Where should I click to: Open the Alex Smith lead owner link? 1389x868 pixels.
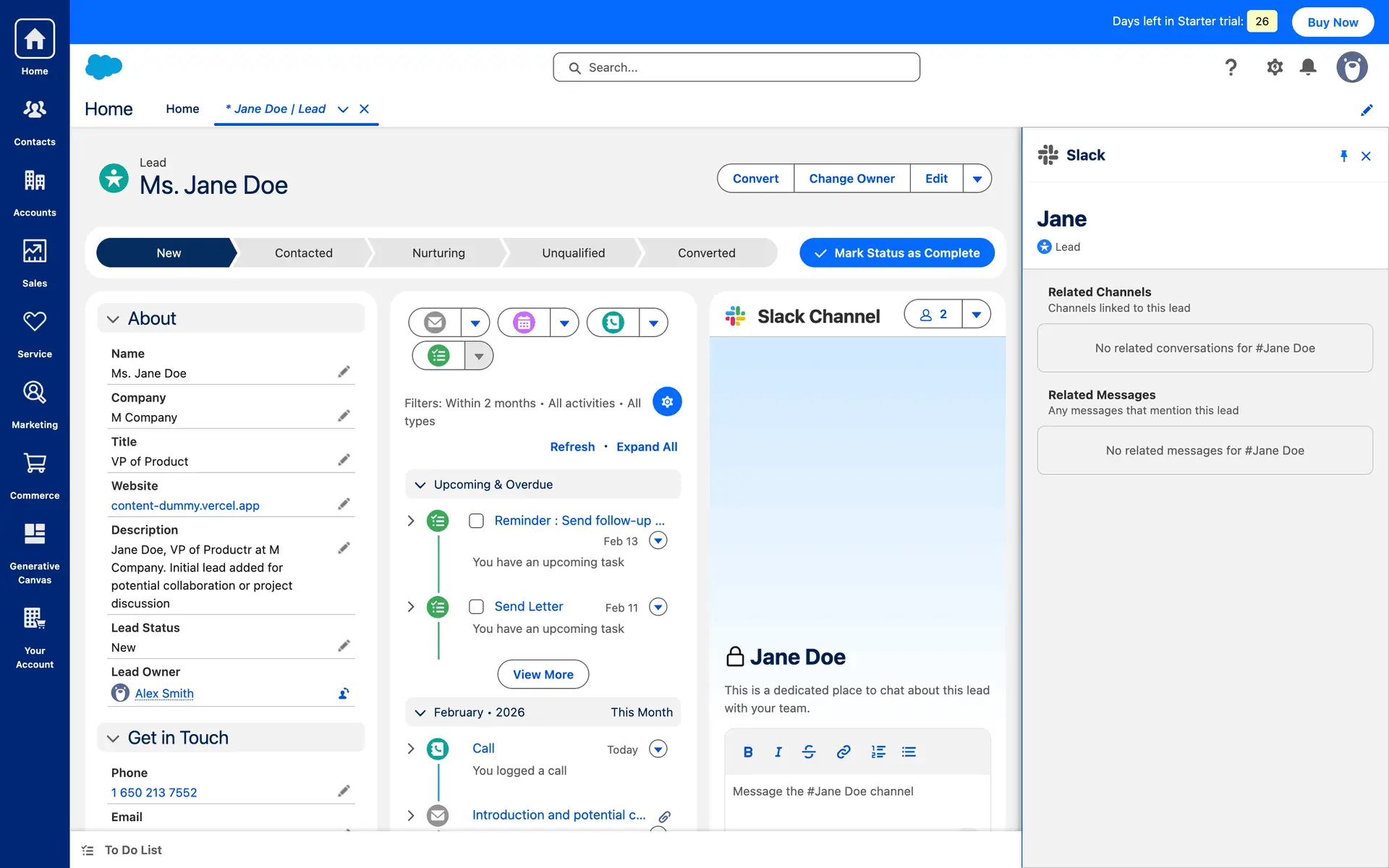pos(164,694)
